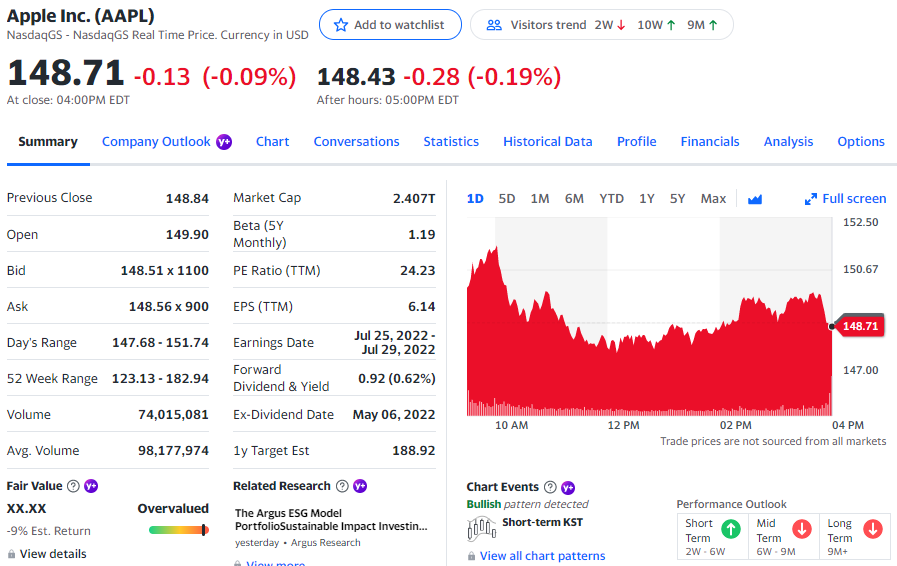Image resolution: width=897 pixels, height=566 pixels.
Task: Open the Fair Value help question-mark icon
Action: pyautogui.click(x=73, y=486)
